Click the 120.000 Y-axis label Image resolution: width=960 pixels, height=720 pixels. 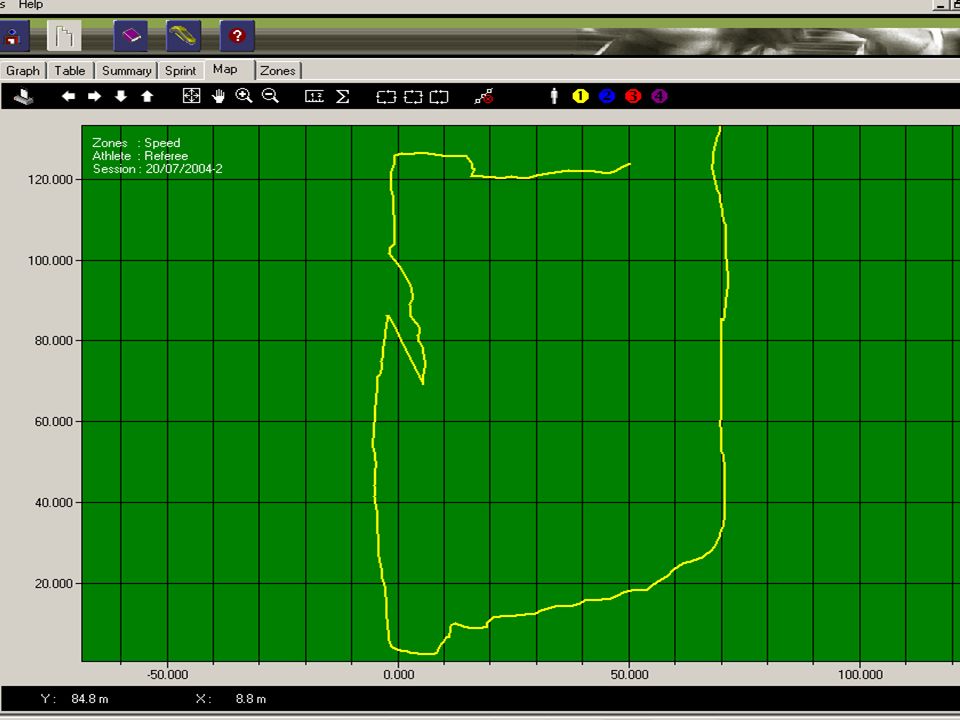tap(50, 179)
